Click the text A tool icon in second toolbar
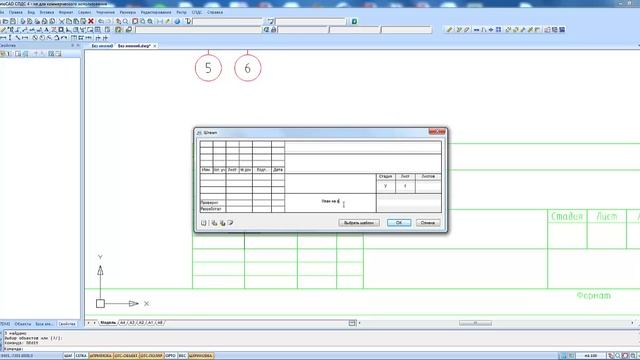The image size is (640, 360). [46, 29]
